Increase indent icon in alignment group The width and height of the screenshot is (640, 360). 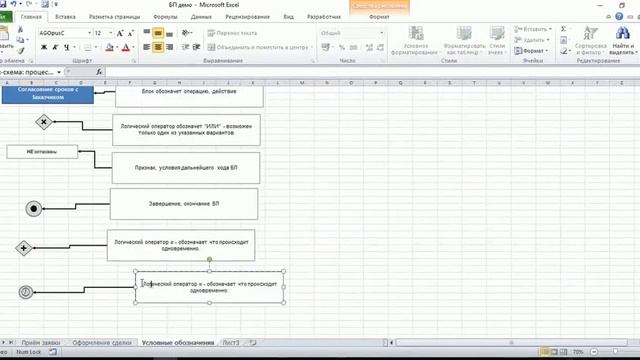coord(196,47)
